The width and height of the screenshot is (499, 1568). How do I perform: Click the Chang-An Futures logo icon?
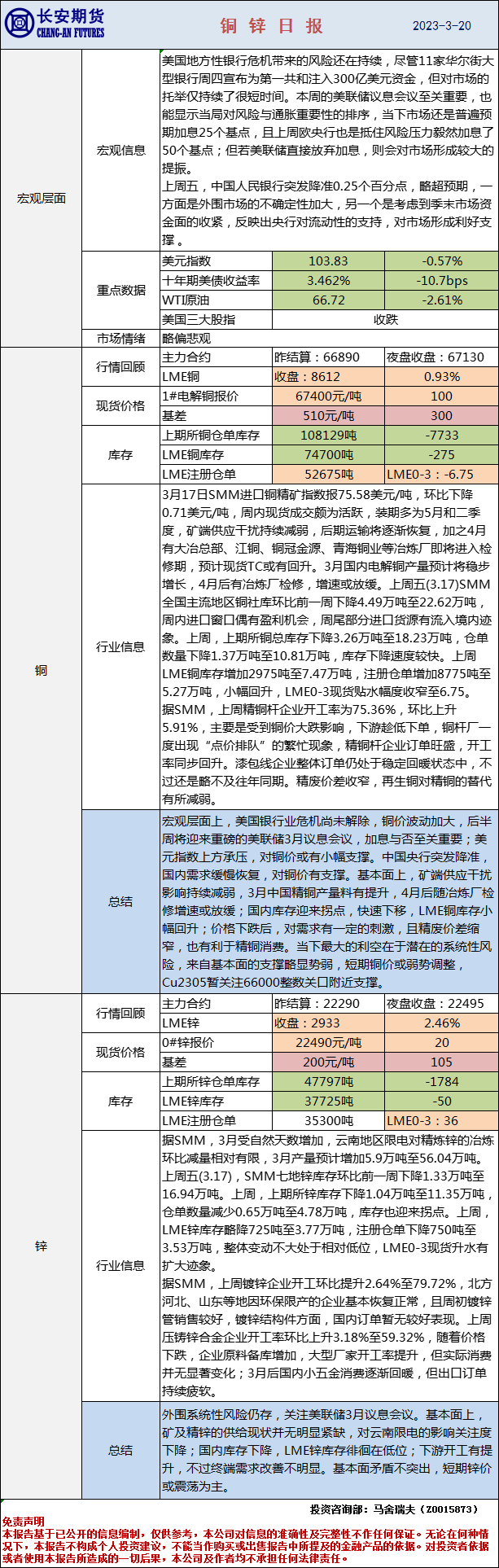pyautogui.click(x=19, y=24)
